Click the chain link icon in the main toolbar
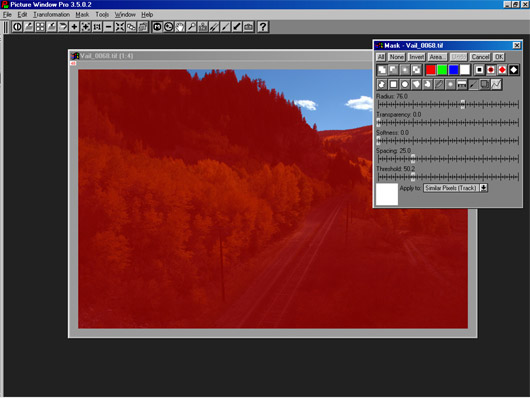 (131, 27)
